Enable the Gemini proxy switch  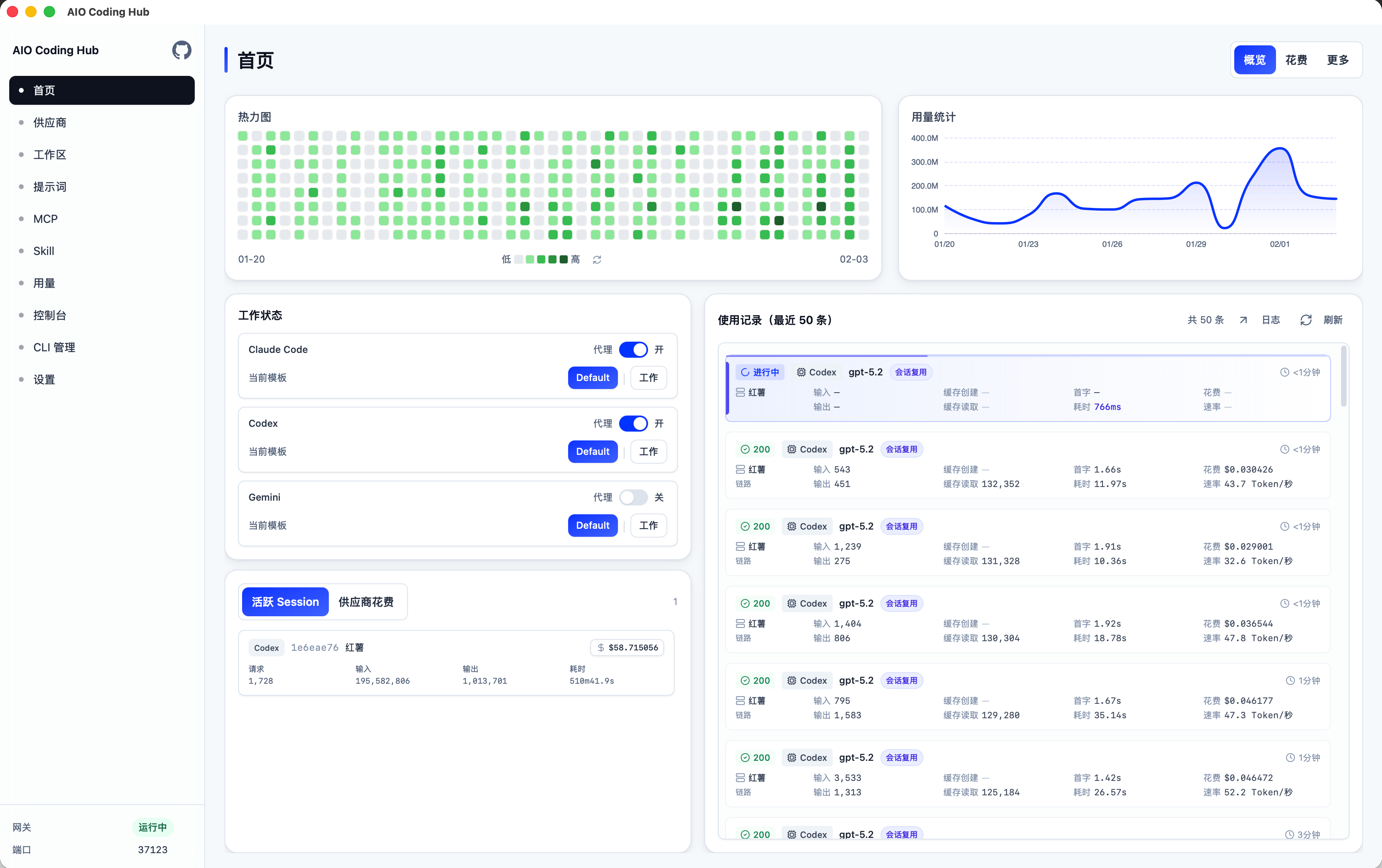pyautogui.click(x=633, y=497)
